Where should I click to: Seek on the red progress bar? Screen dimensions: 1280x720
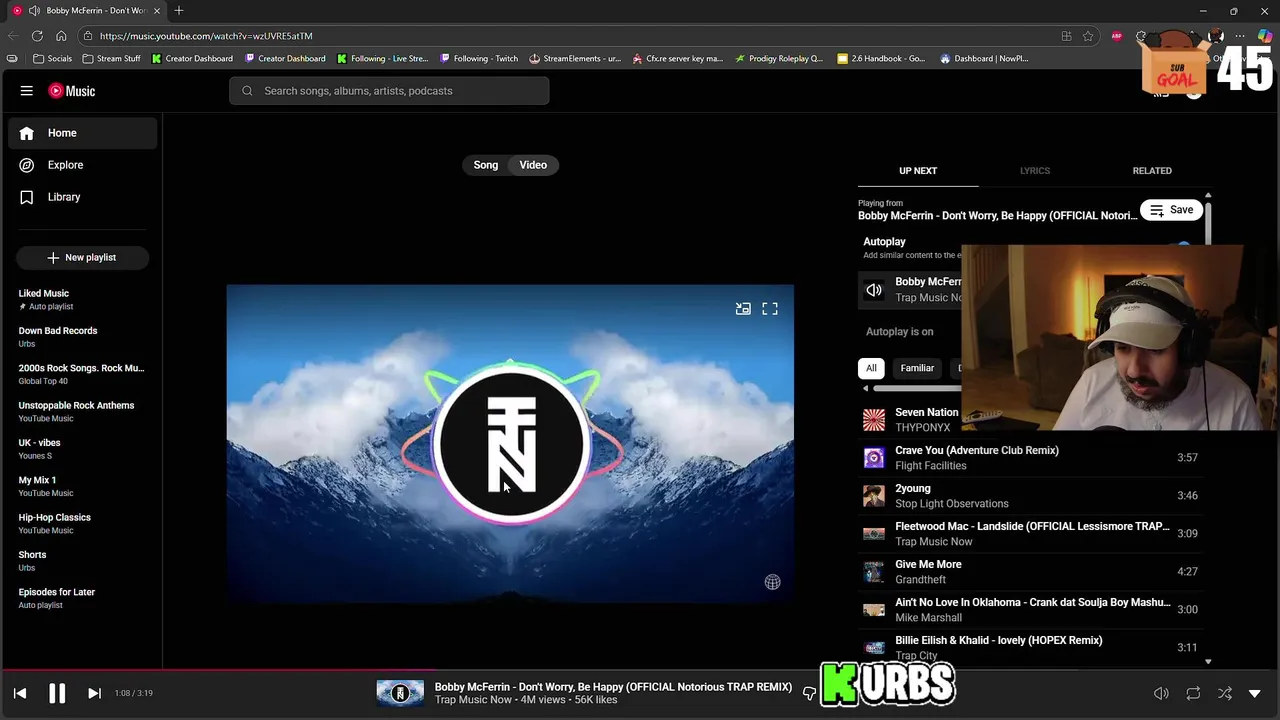pos(218,670)
